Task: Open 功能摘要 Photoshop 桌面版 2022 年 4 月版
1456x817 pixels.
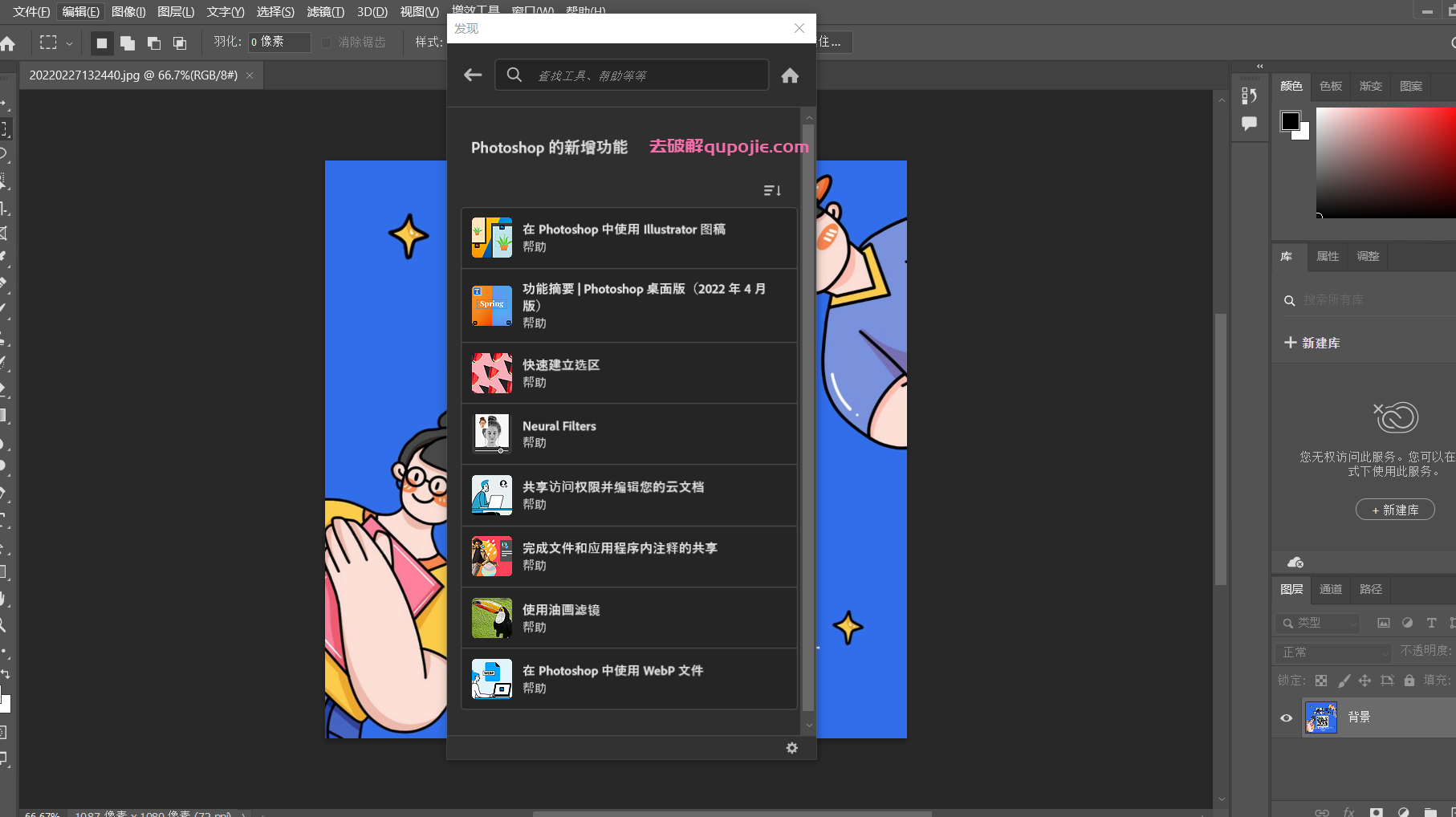Action: click(629, 306)
